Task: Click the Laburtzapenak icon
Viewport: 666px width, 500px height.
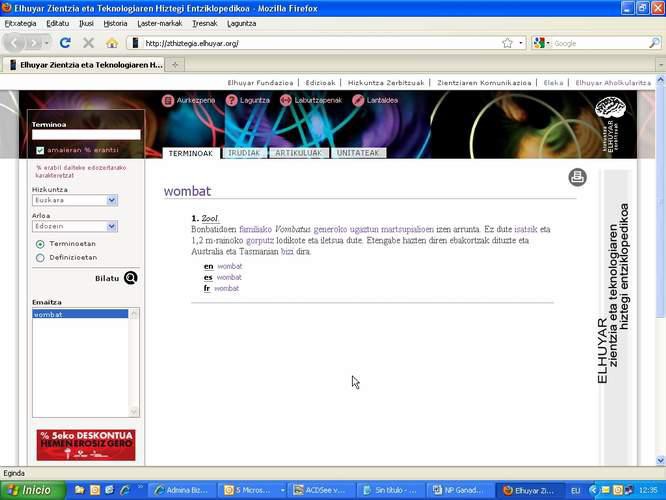Action: (285, 100)
